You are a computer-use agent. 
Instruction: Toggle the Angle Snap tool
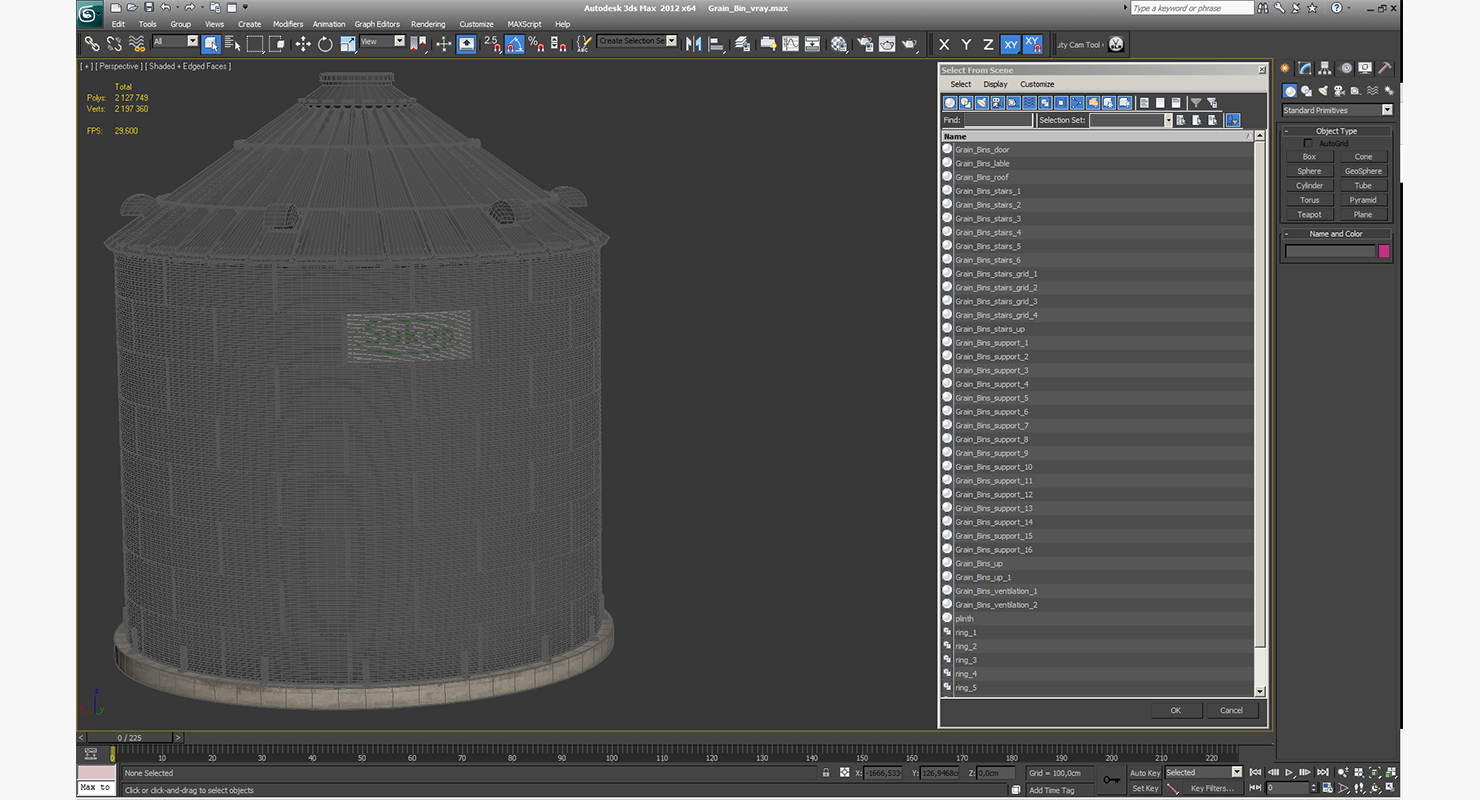click(514, 44)
